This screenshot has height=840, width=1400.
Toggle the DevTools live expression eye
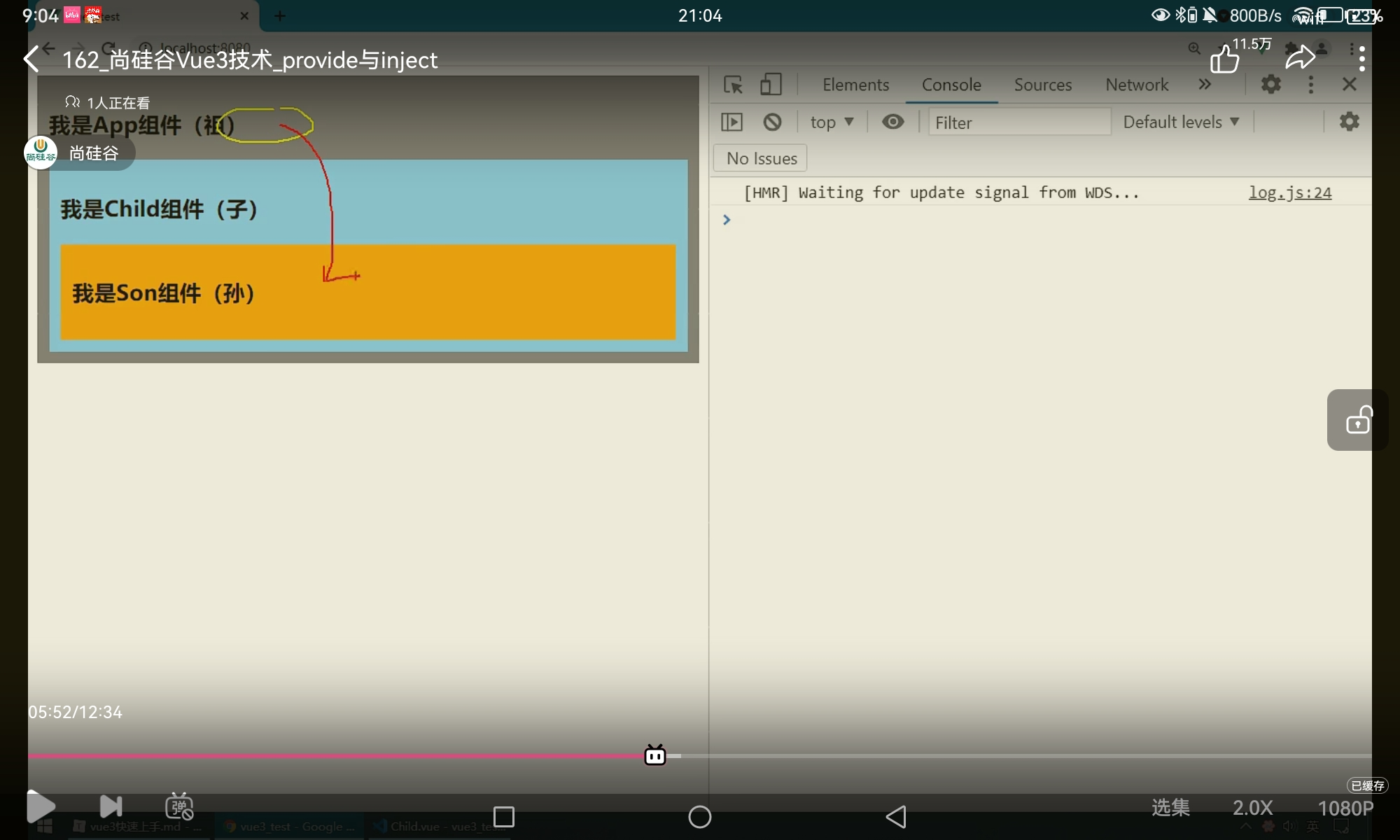tap(892, 122)
